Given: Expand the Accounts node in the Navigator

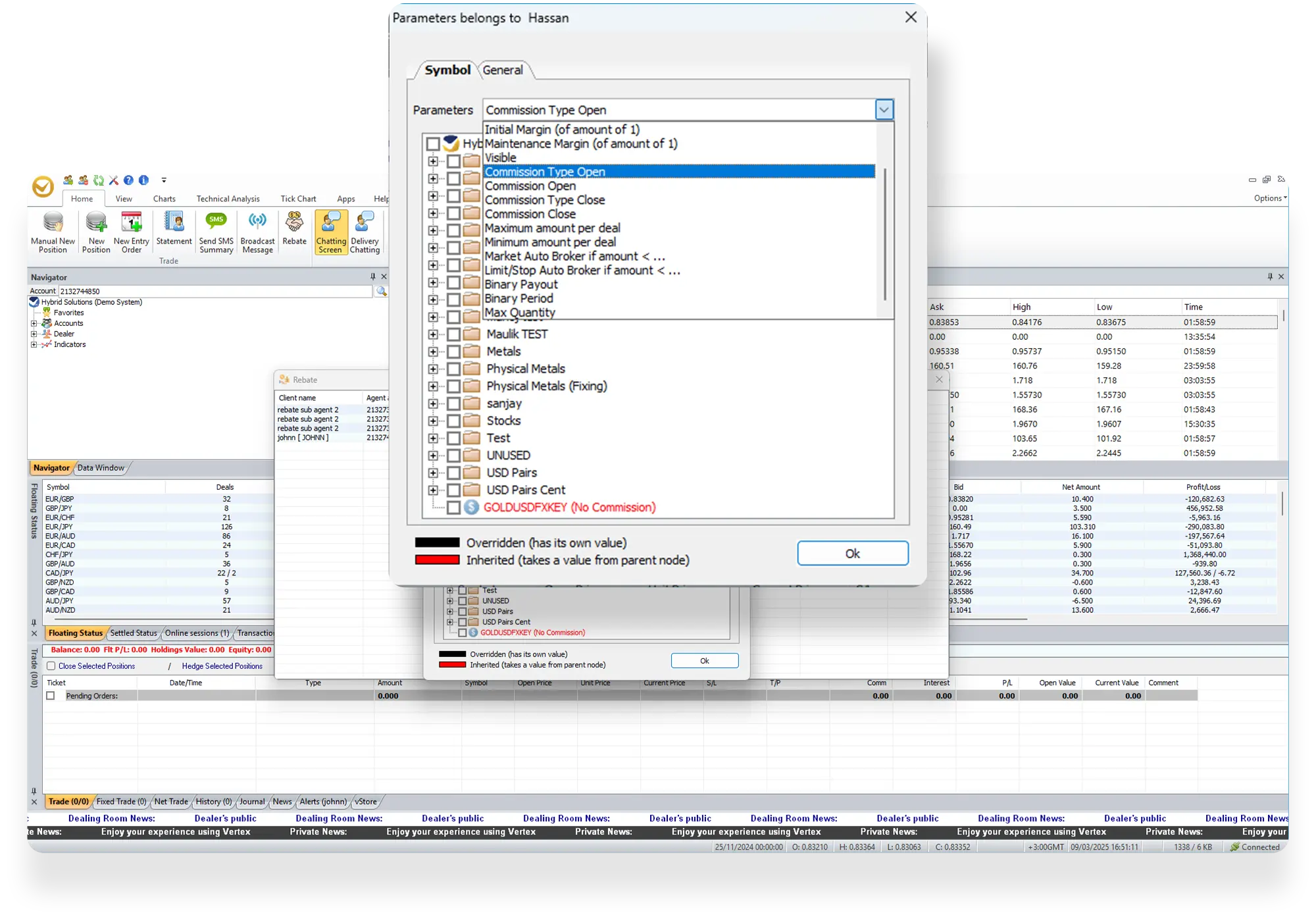Looking at the screenshot, I should [34, 323].
